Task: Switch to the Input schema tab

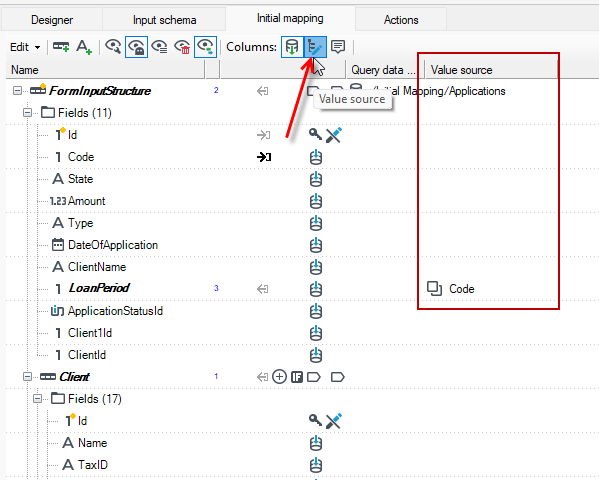Action: [164, 20]
